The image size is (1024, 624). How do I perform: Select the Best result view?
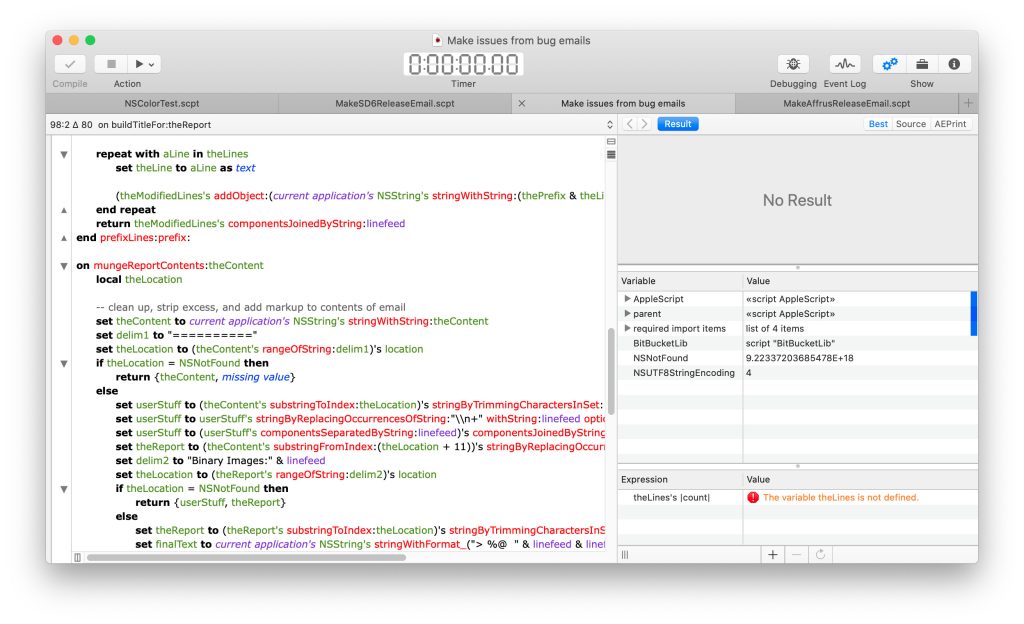click(878, 124)
